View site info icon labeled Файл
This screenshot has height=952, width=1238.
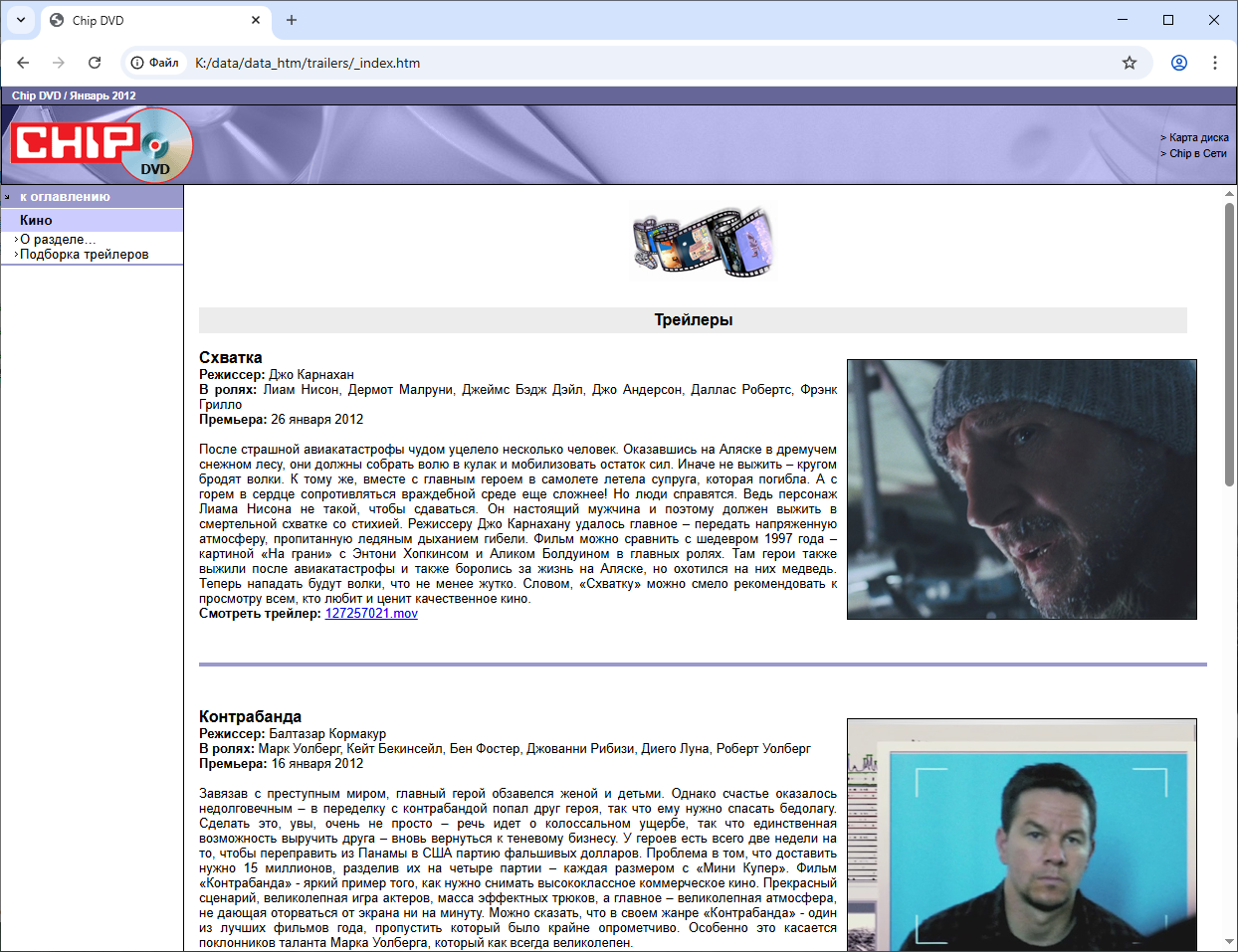(155, 63)
